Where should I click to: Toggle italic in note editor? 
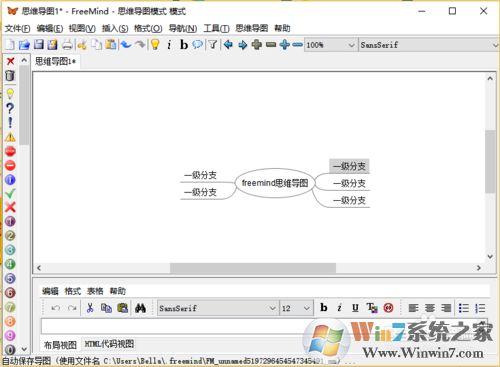click(339, 308)
